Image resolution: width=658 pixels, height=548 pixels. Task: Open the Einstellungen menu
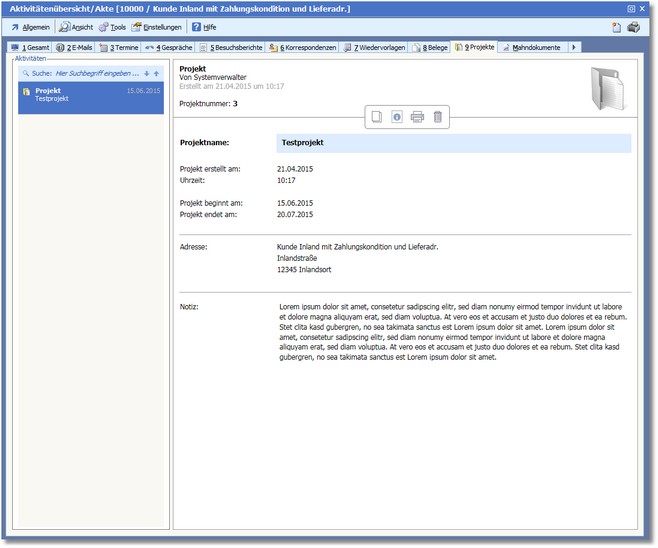tap(159, 27)
